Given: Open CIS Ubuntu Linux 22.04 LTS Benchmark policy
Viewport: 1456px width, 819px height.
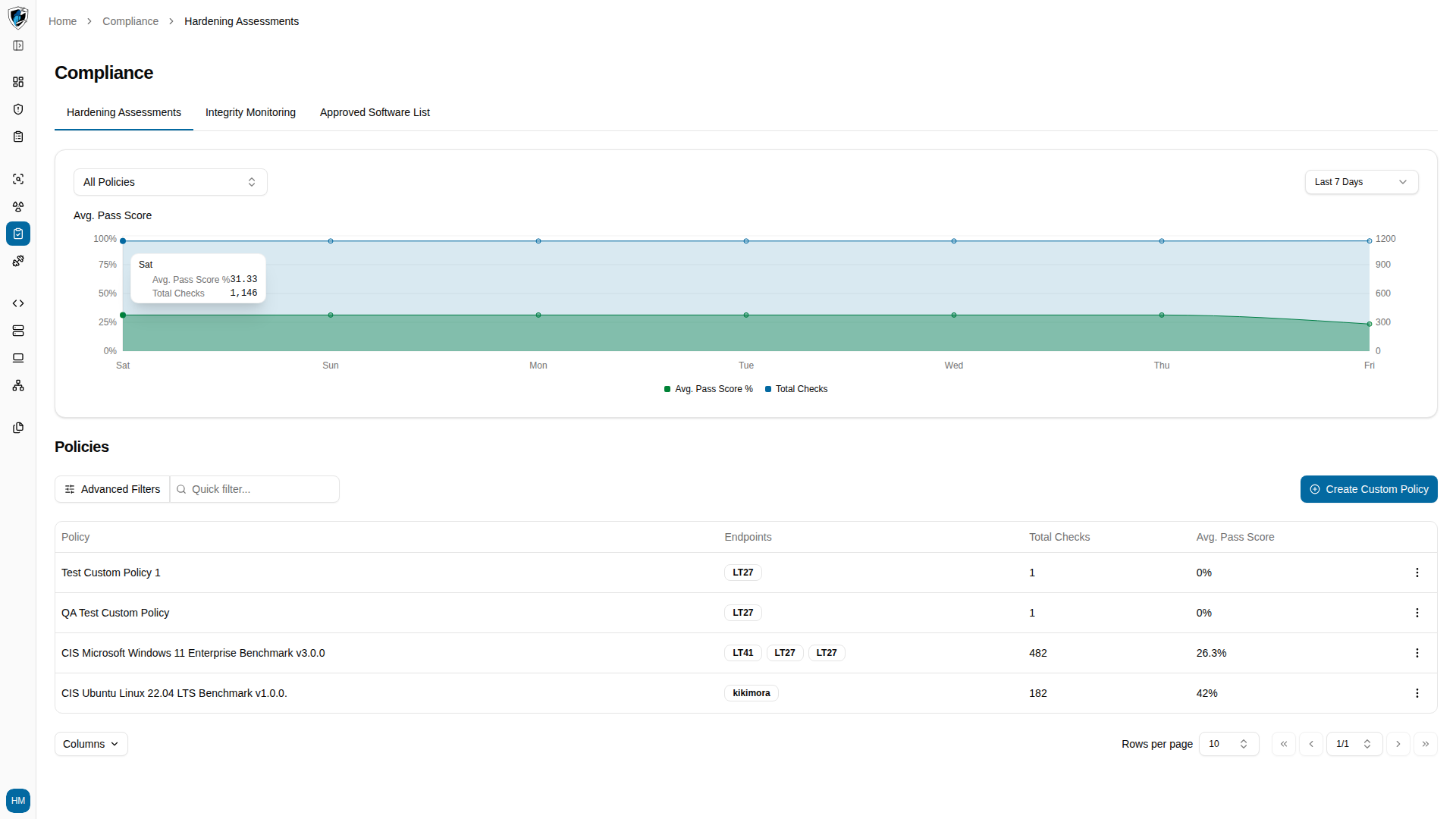Looking at the screenshot, I should [x=174, y=693].
